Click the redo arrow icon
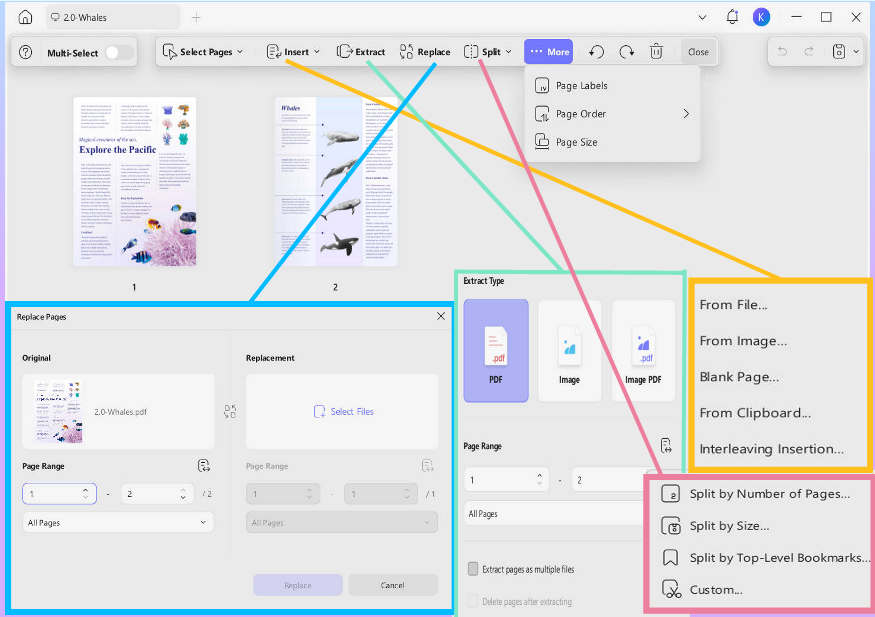The image size is (875, 617). tap(809, 52)
